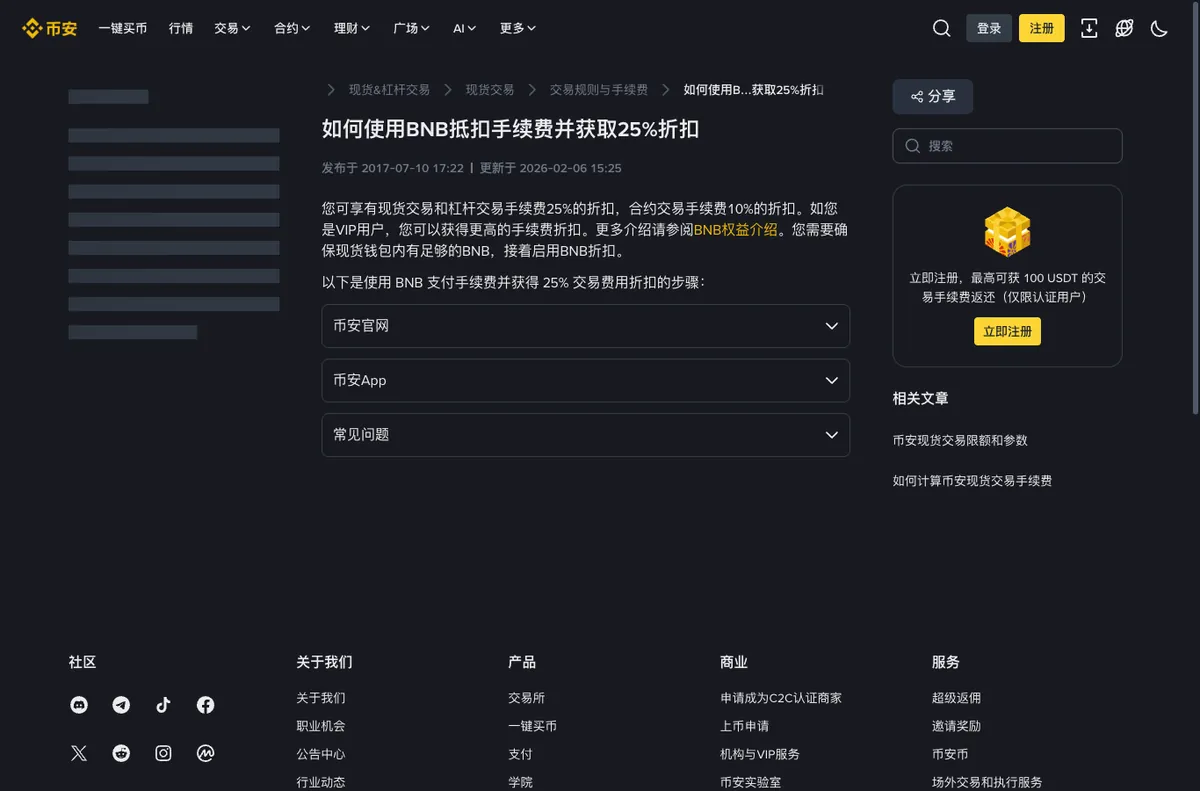Open the 交易 dropdown menu
Image resolution: width=1200 pixels, height=791 pixels.
pyautogui.click(x=232, y=28)
